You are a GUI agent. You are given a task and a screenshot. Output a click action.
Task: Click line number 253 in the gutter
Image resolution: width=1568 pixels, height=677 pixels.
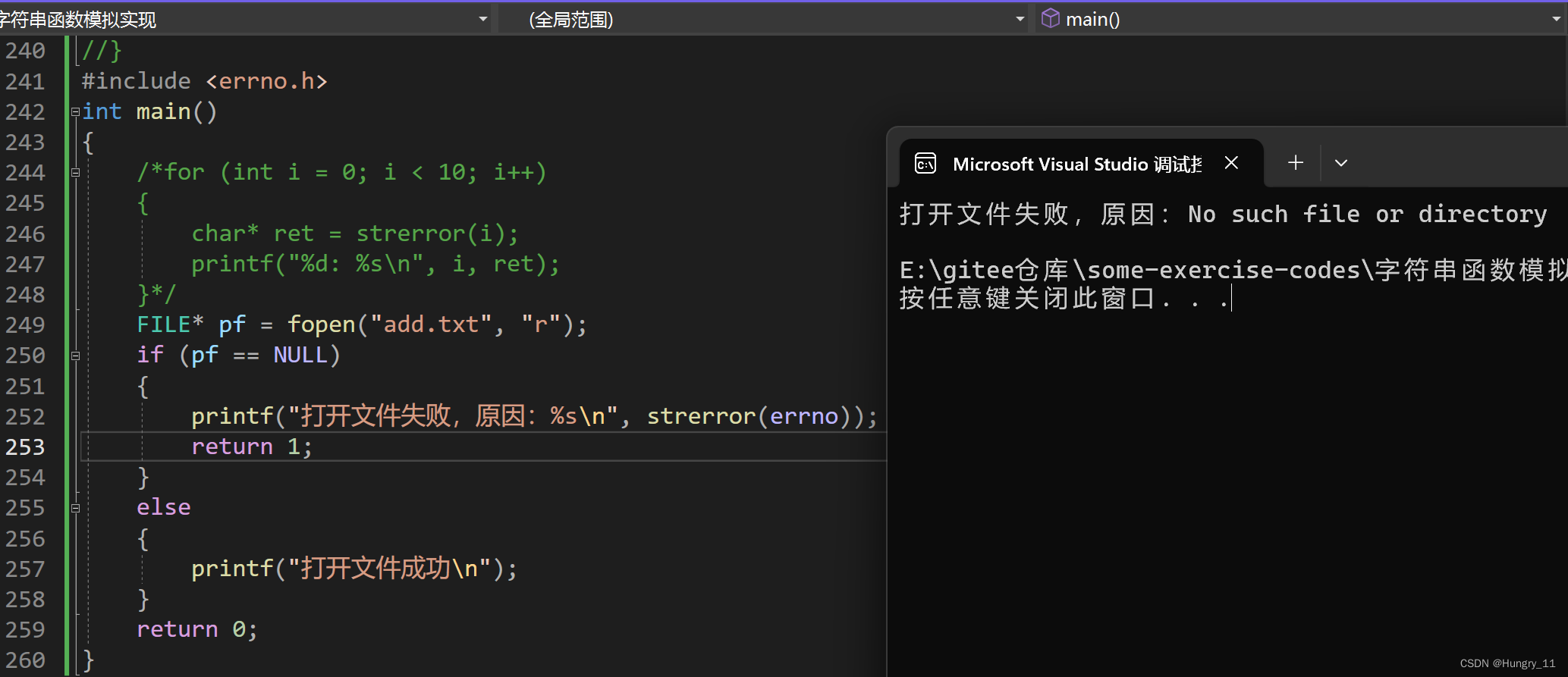(26, 447)
